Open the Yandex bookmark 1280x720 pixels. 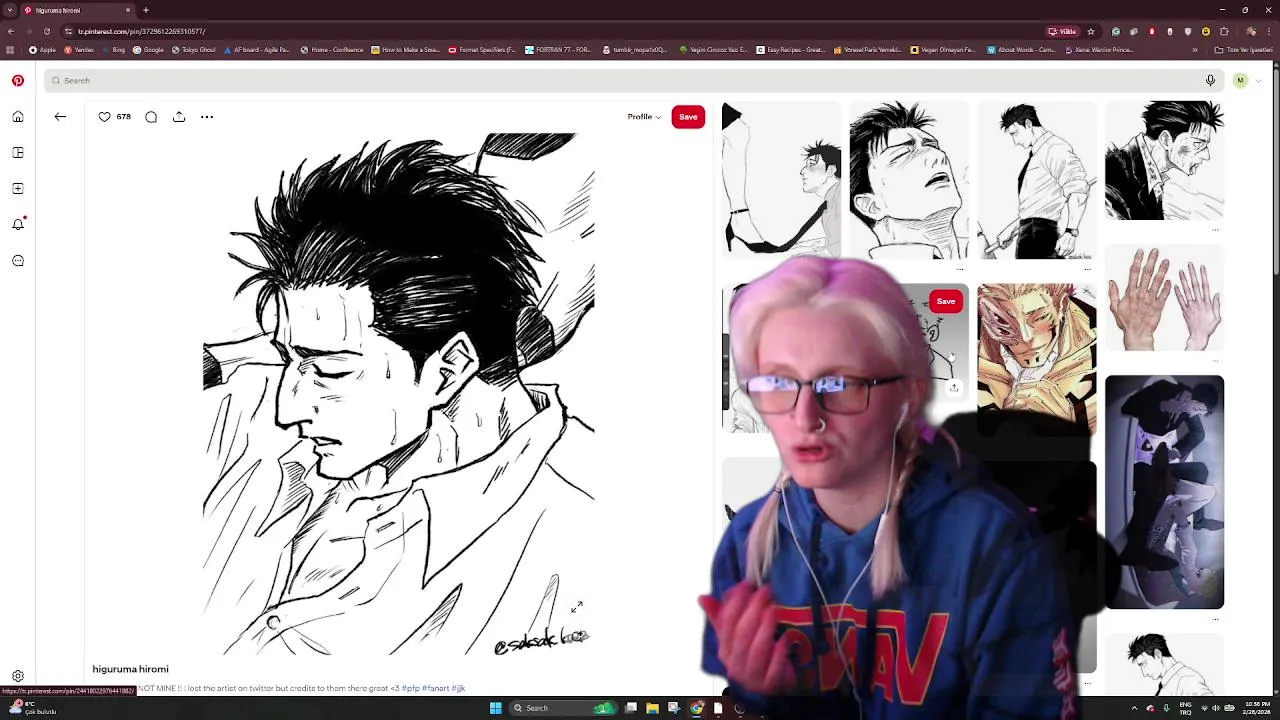[x=79, y=50]
